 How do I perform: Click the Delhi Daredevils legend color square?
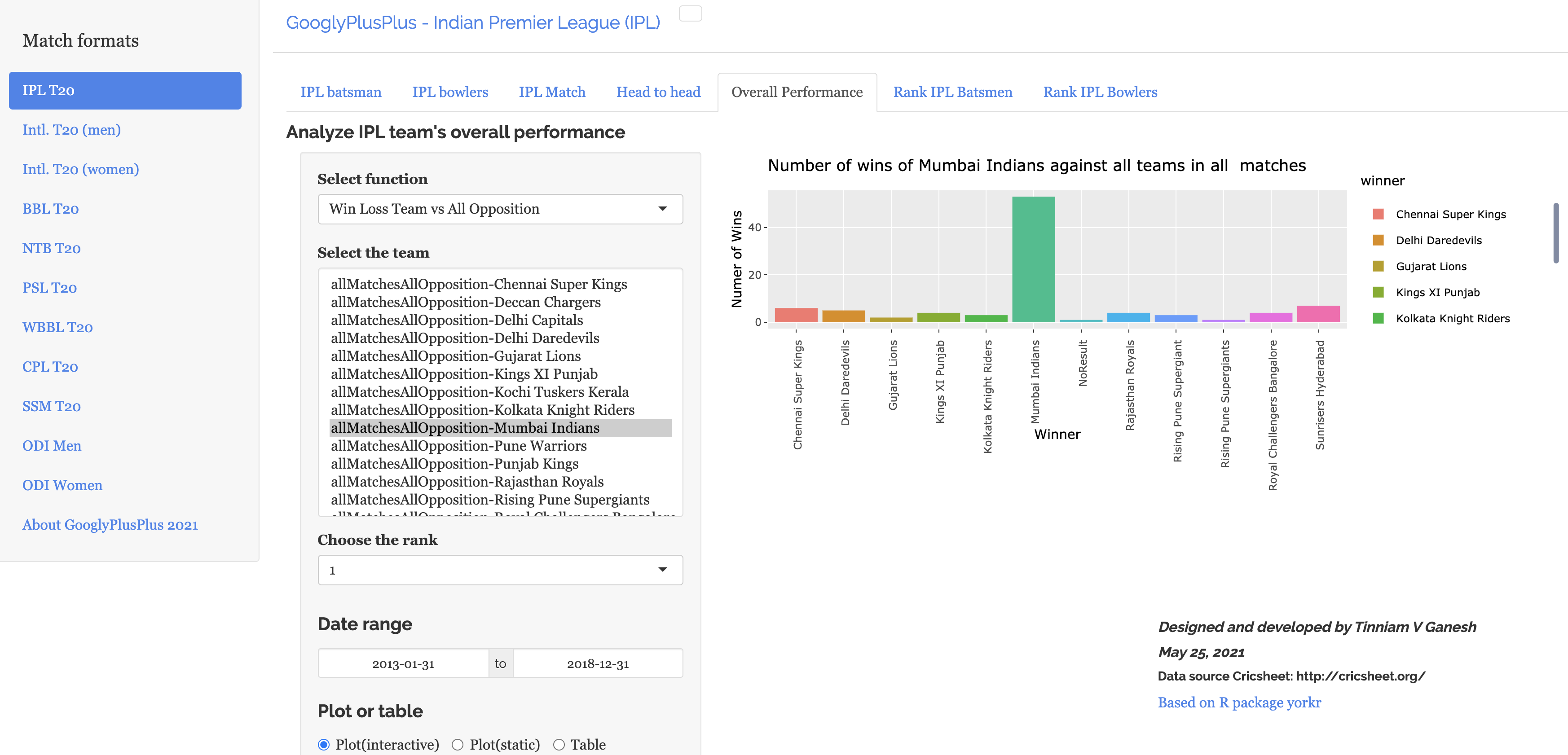pos(1379,240)
